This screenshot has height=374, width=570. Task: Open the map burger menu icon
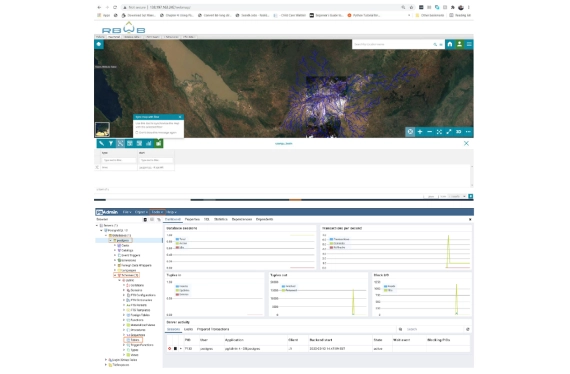point(469,44)
